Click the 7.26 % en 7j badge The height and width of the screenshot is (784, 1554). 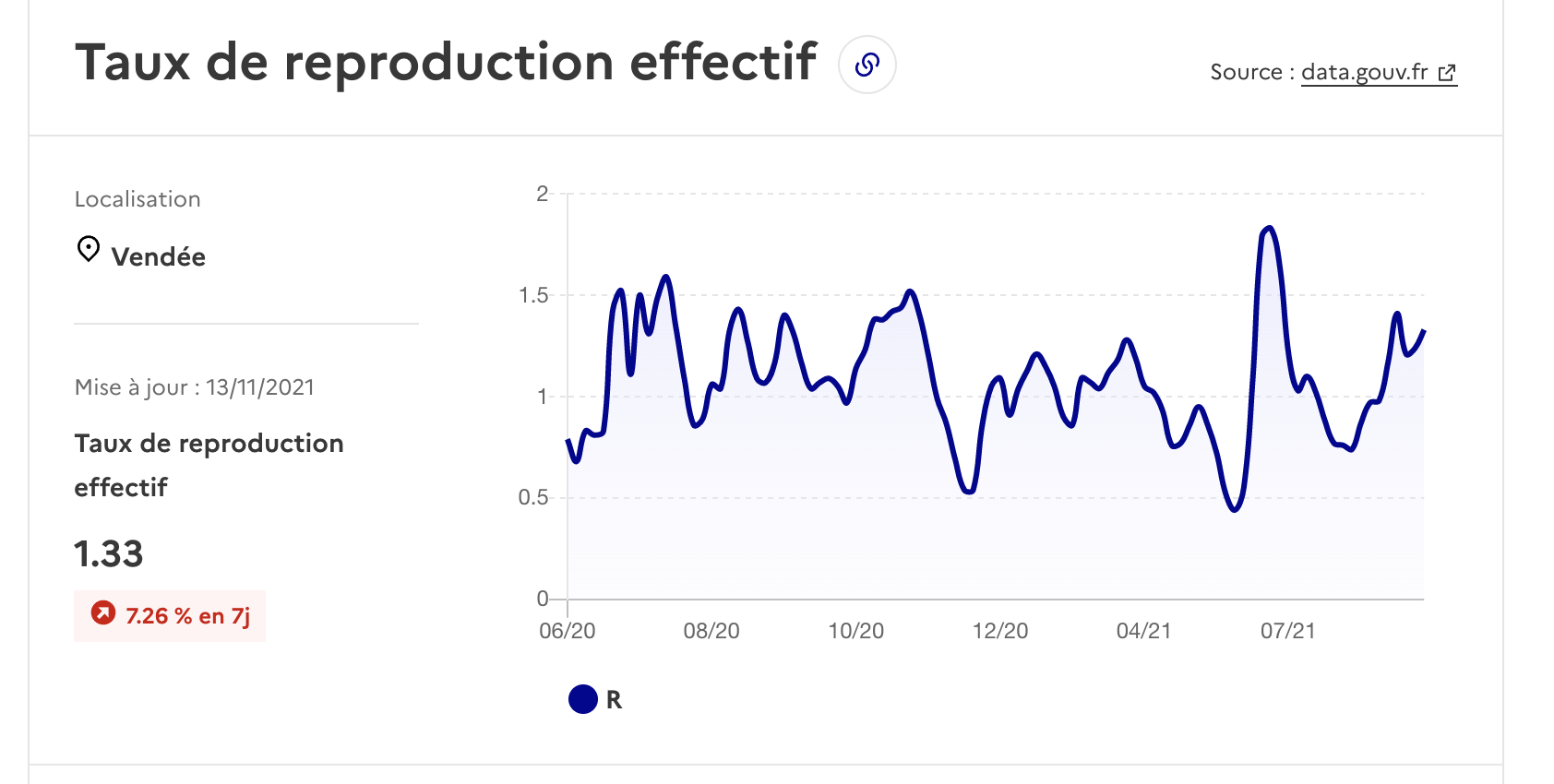point(170,616)
